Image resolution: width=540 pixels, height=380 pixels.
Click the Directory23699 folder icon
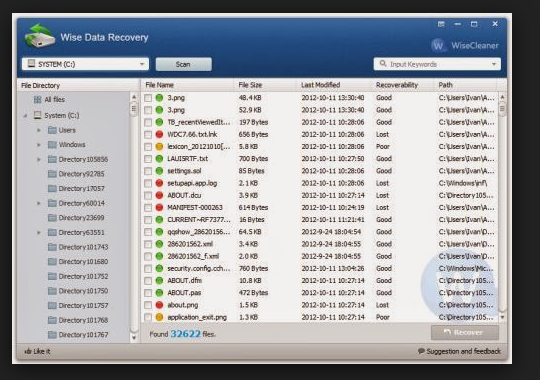tap(52, 218)
